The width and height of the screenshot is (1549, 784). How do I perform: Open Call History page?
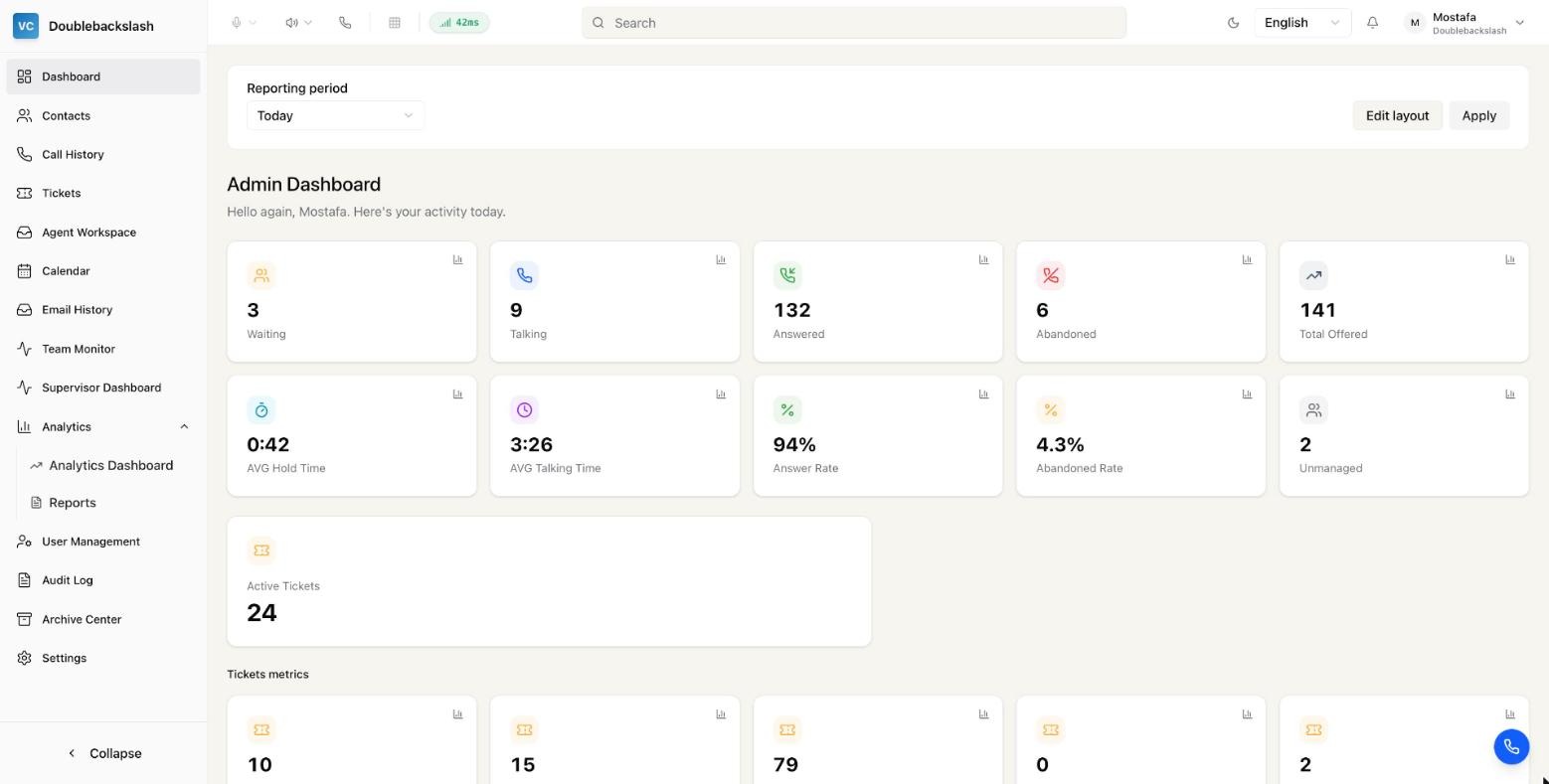coord(103,154)
